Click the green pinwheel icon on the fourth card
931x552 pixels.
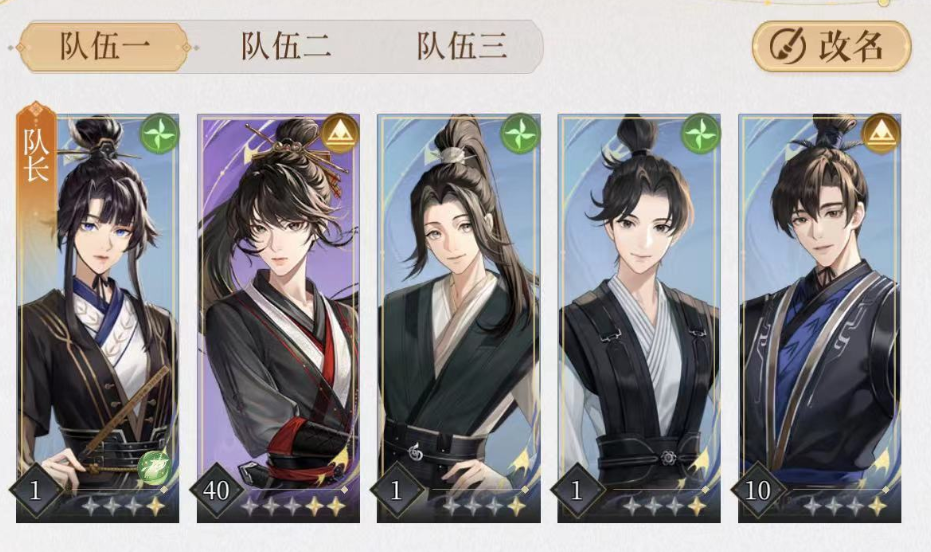(701, 133)
